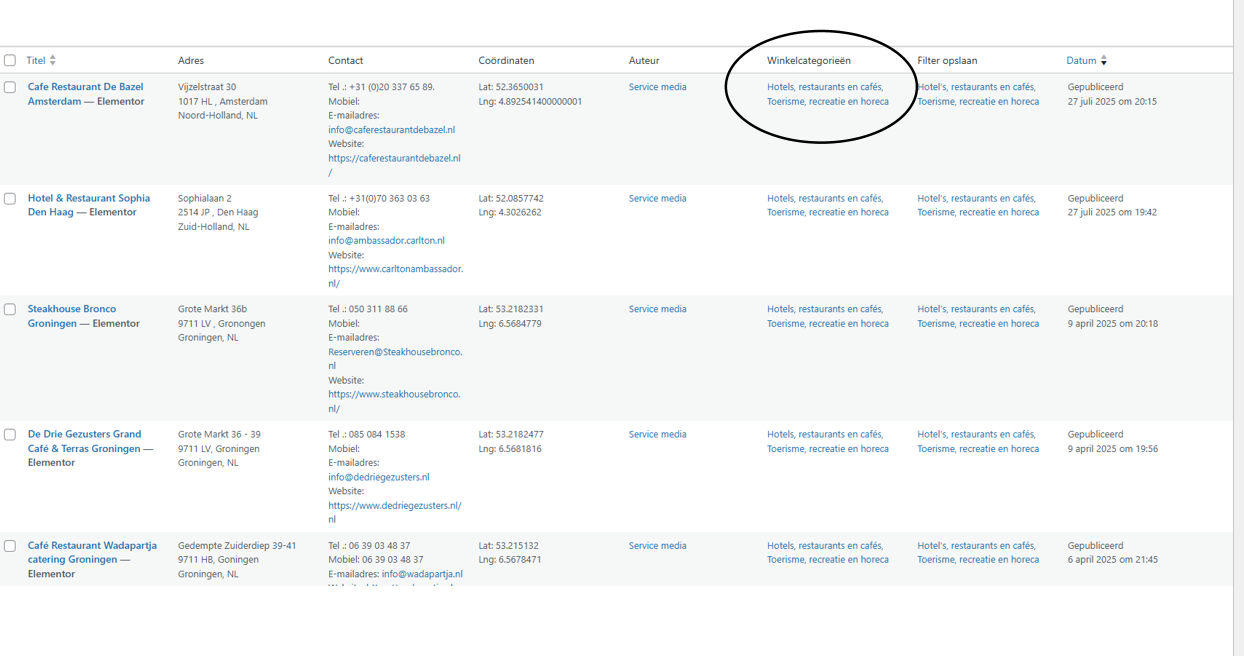Open Winkelcategorie Toerisme, recreatie en horeca, De Bazel row

tap(828, 101)
